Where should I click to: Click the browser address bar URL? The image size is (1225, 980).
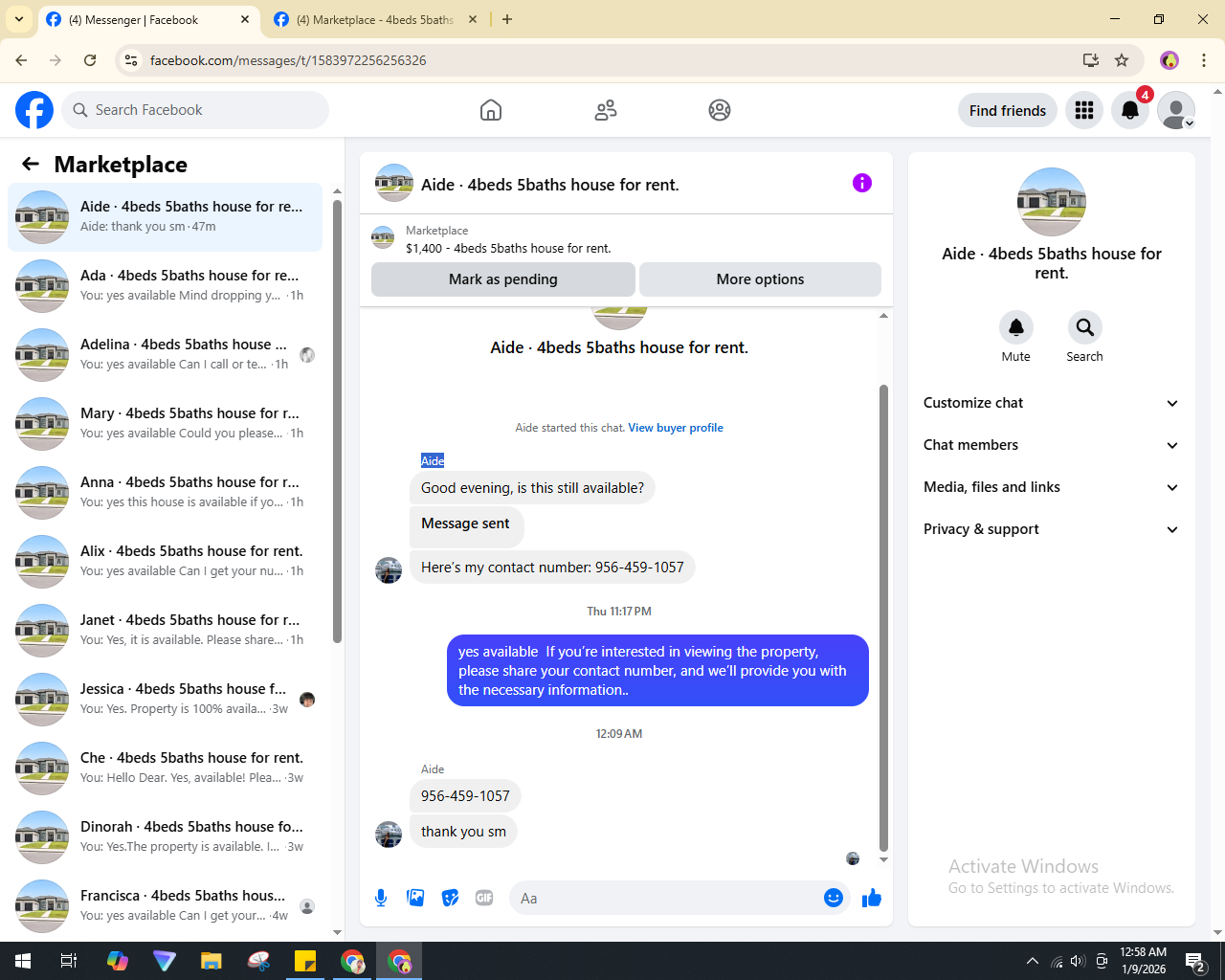(x=288, y=60)
